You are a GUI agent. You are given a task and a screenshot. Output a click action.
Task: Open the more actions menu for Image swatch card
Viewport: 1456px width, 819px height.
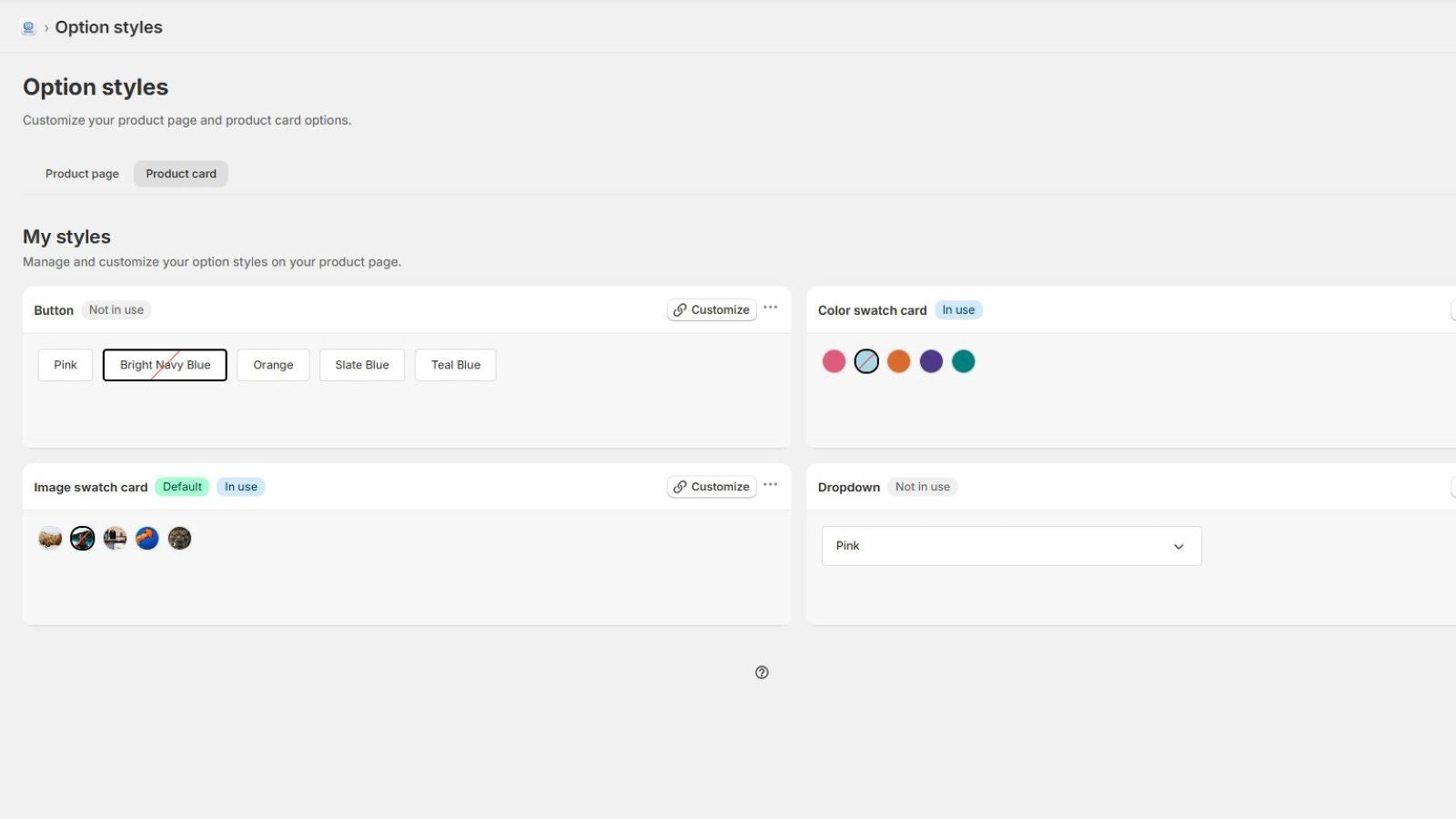click(x=771, y=485)
